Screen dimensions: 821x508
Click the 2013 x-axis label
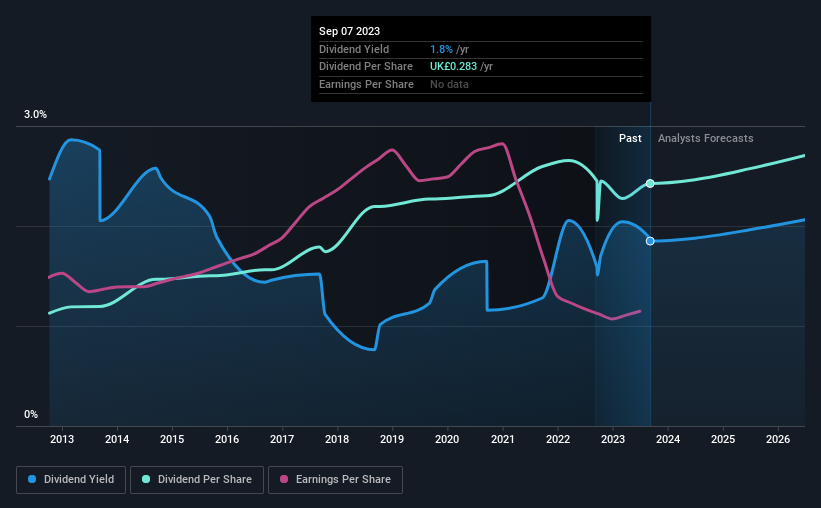pyautogui.click(x=62, y=439)
